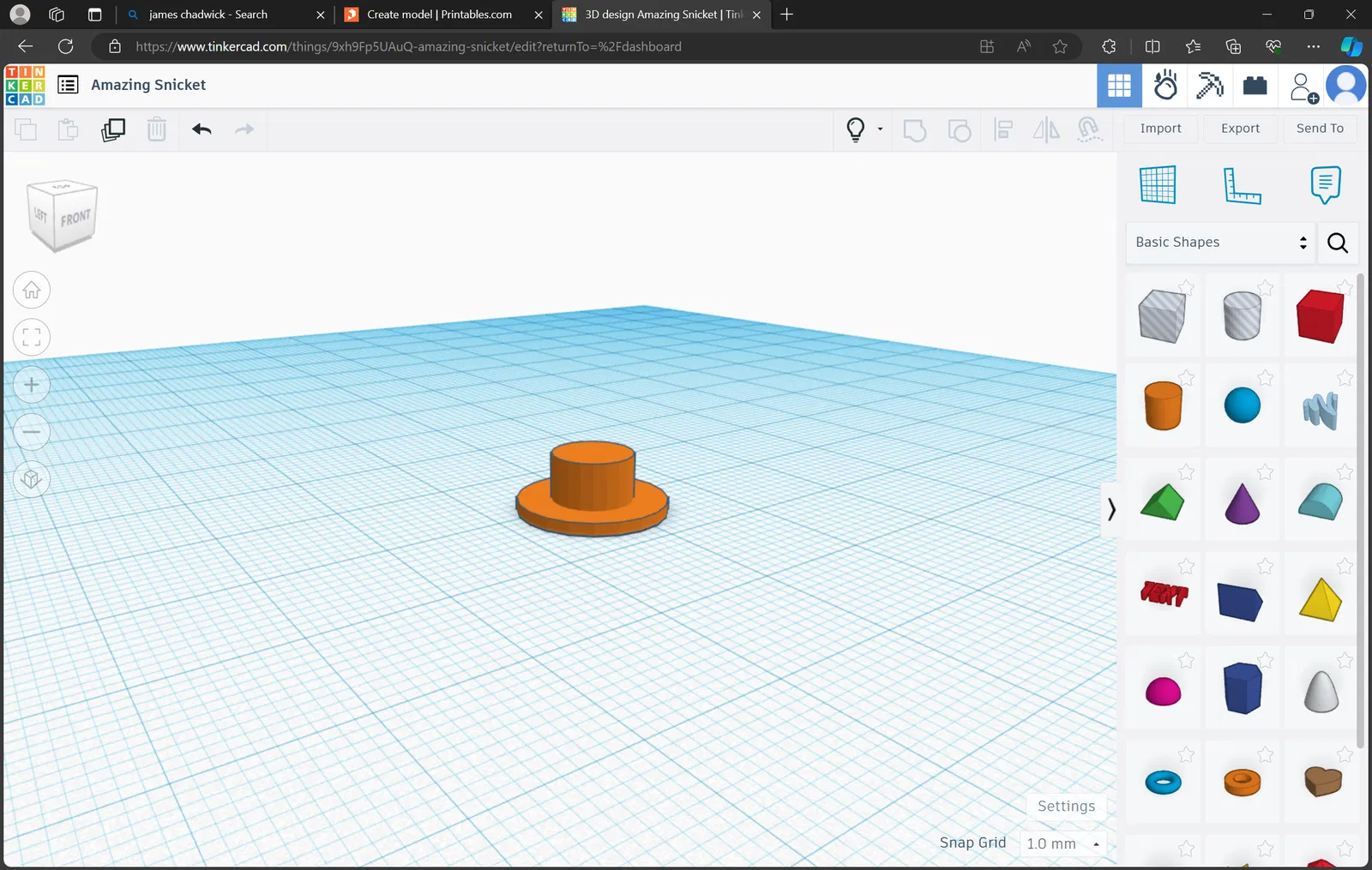Image resolution: width=1372 pixels, height=870 pixels.
Task: Zoom in with the plus button
Action: pos(32,385)
